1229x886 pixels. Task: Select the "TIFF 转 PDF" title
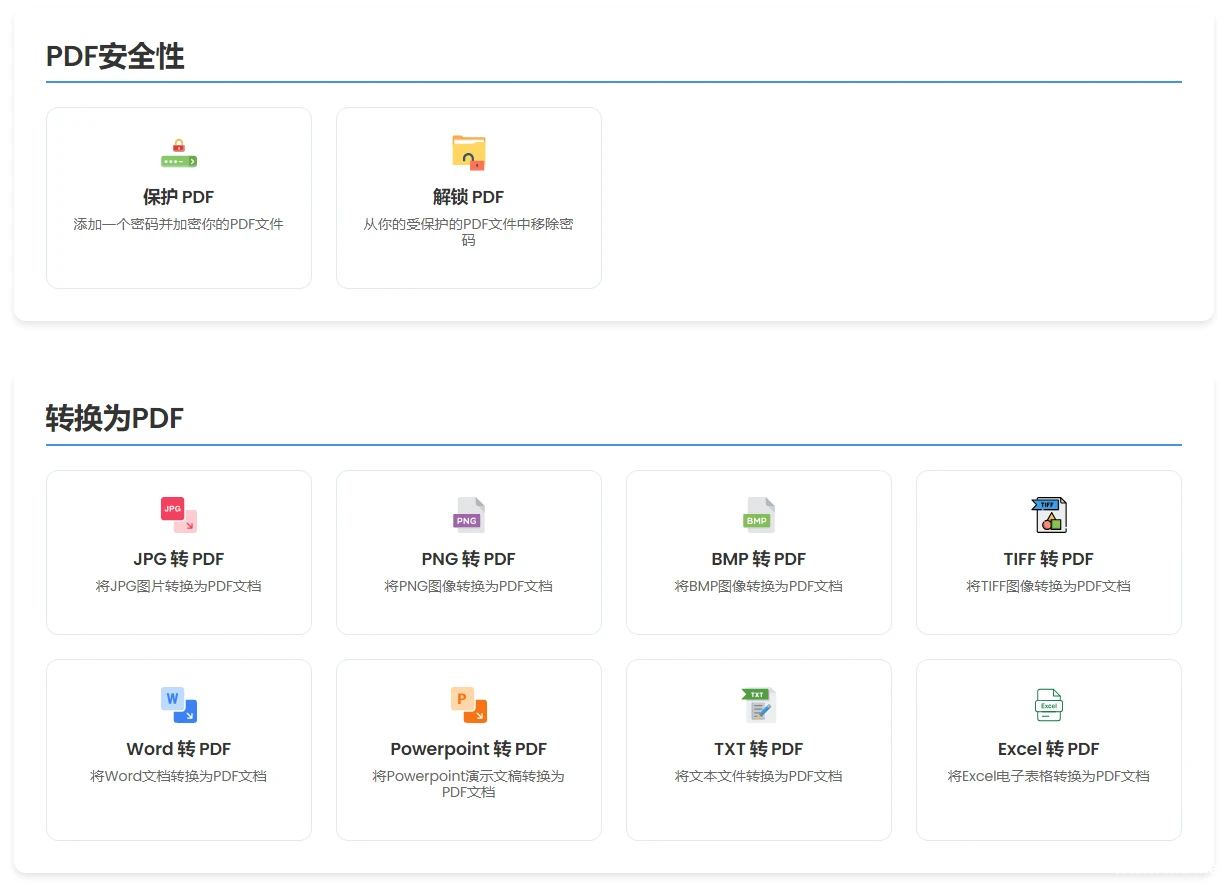(1048, 559)
